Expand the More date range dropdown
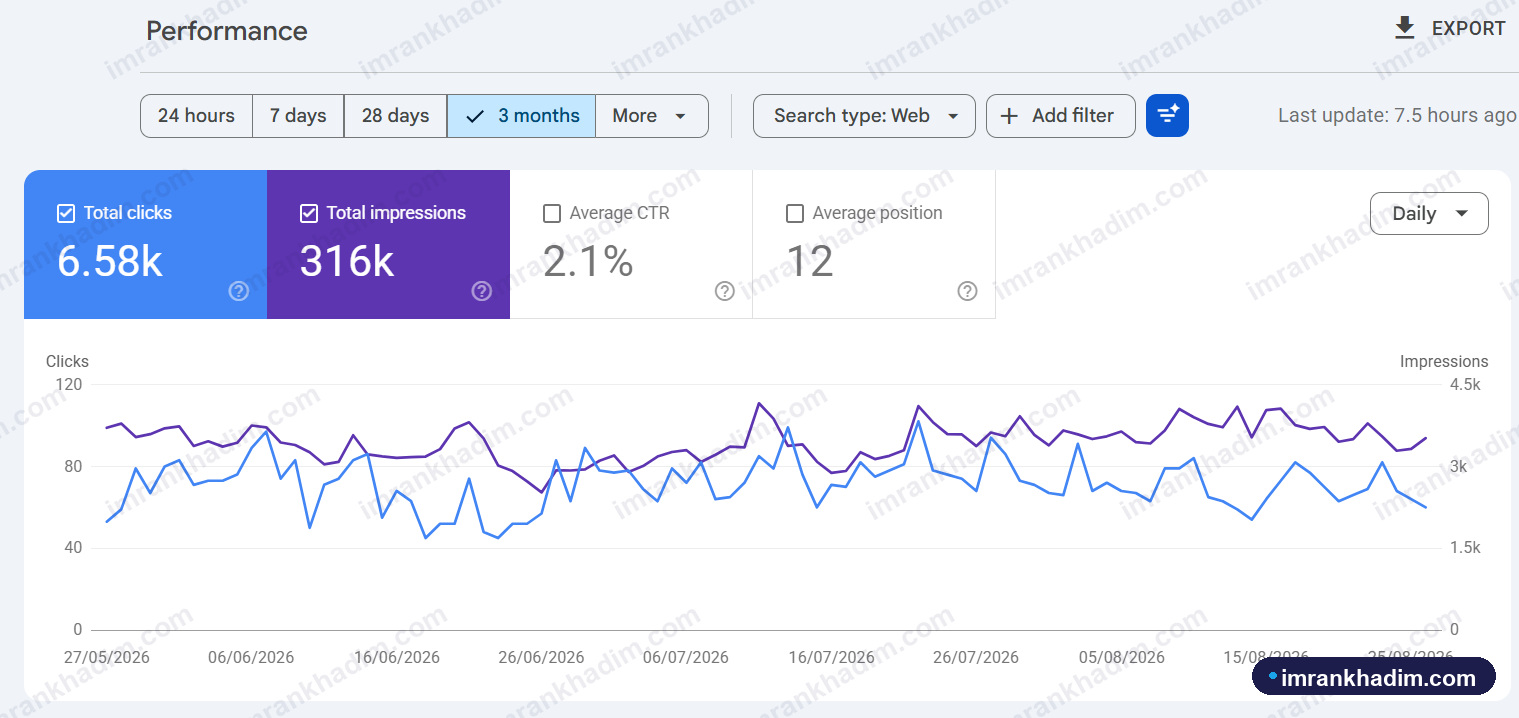 click(x=651, y=116)
